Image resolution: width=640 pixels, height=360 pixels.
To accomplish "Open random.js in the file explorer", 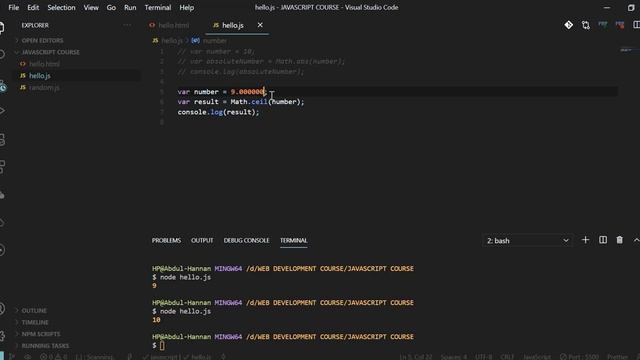I will coord(44,87).
